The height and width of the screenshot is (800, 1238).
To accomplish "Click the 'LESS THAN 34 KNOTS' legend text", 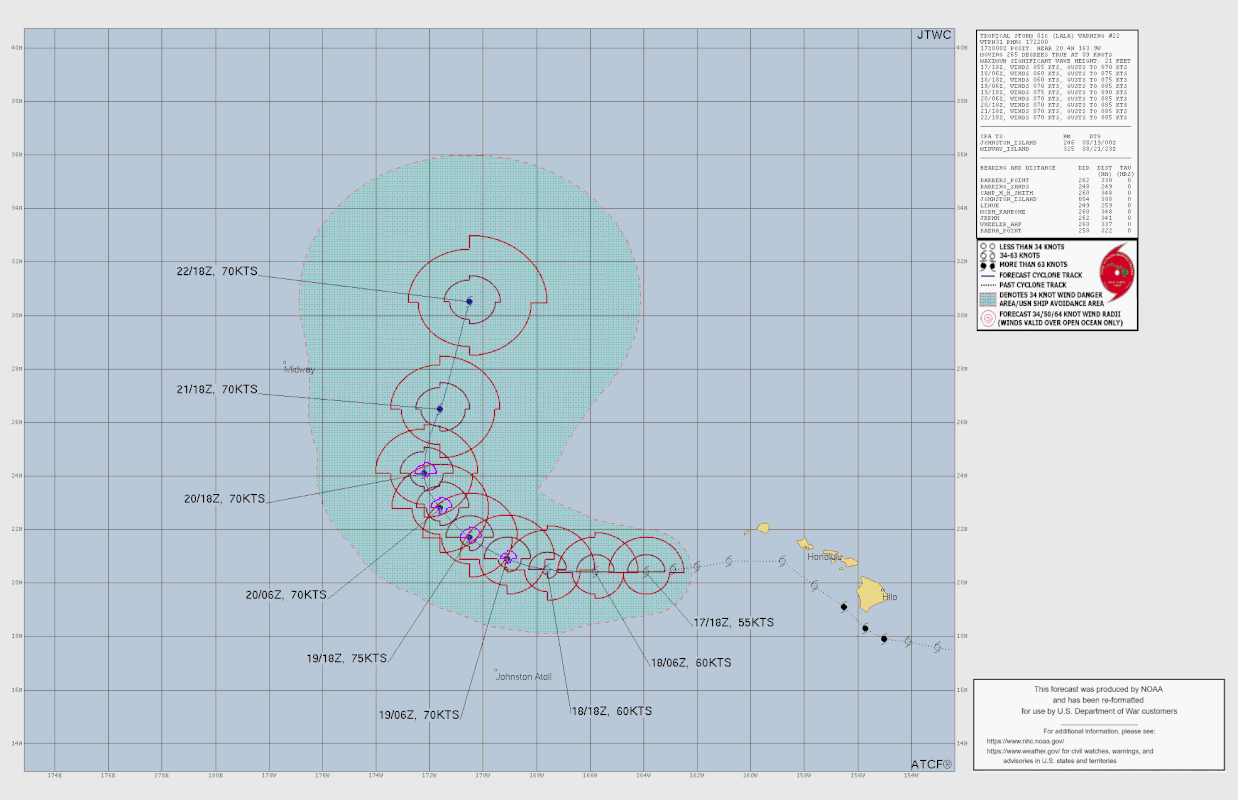I will [1032, 247].
